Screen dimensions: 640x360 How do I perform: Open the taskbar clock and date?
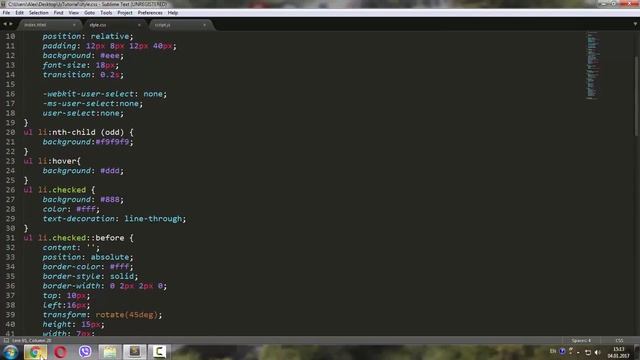[x=618, y=353]
